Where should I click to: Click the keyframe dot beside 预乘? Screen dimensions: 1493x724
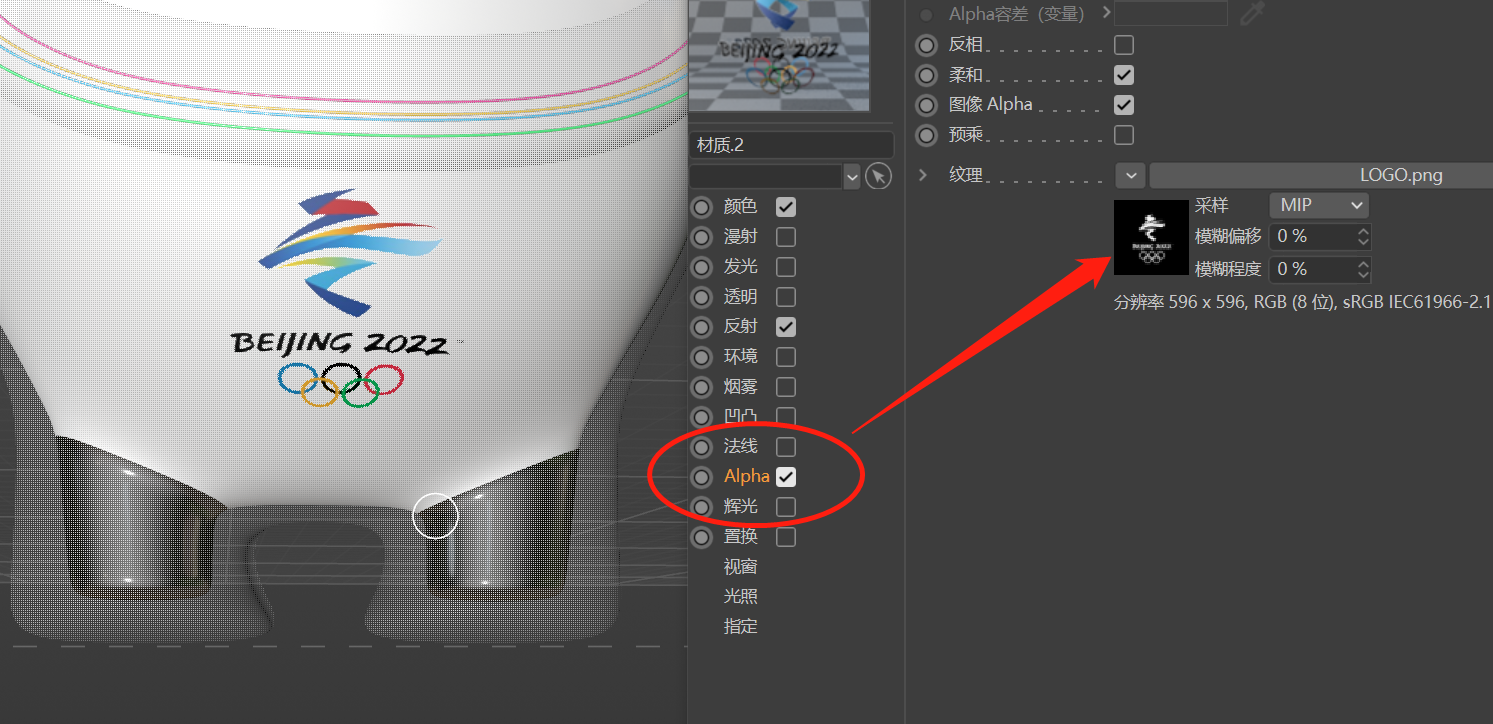pyautogui.click(x=927, y=135)
